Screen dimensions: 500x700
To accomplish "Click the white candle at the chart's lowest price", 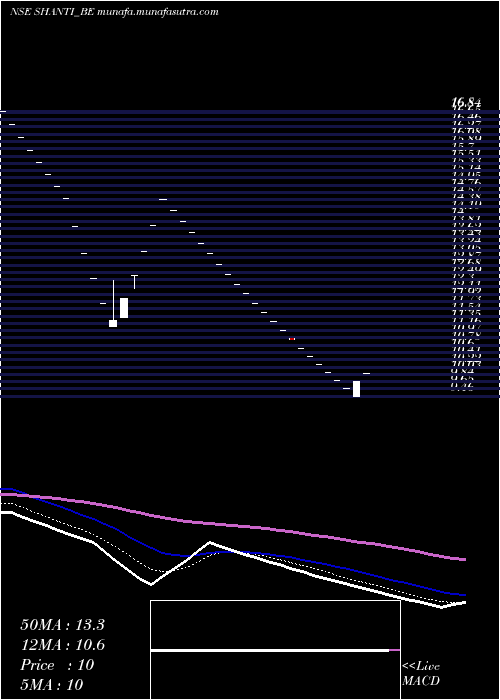I will click(x=356, y=388).
